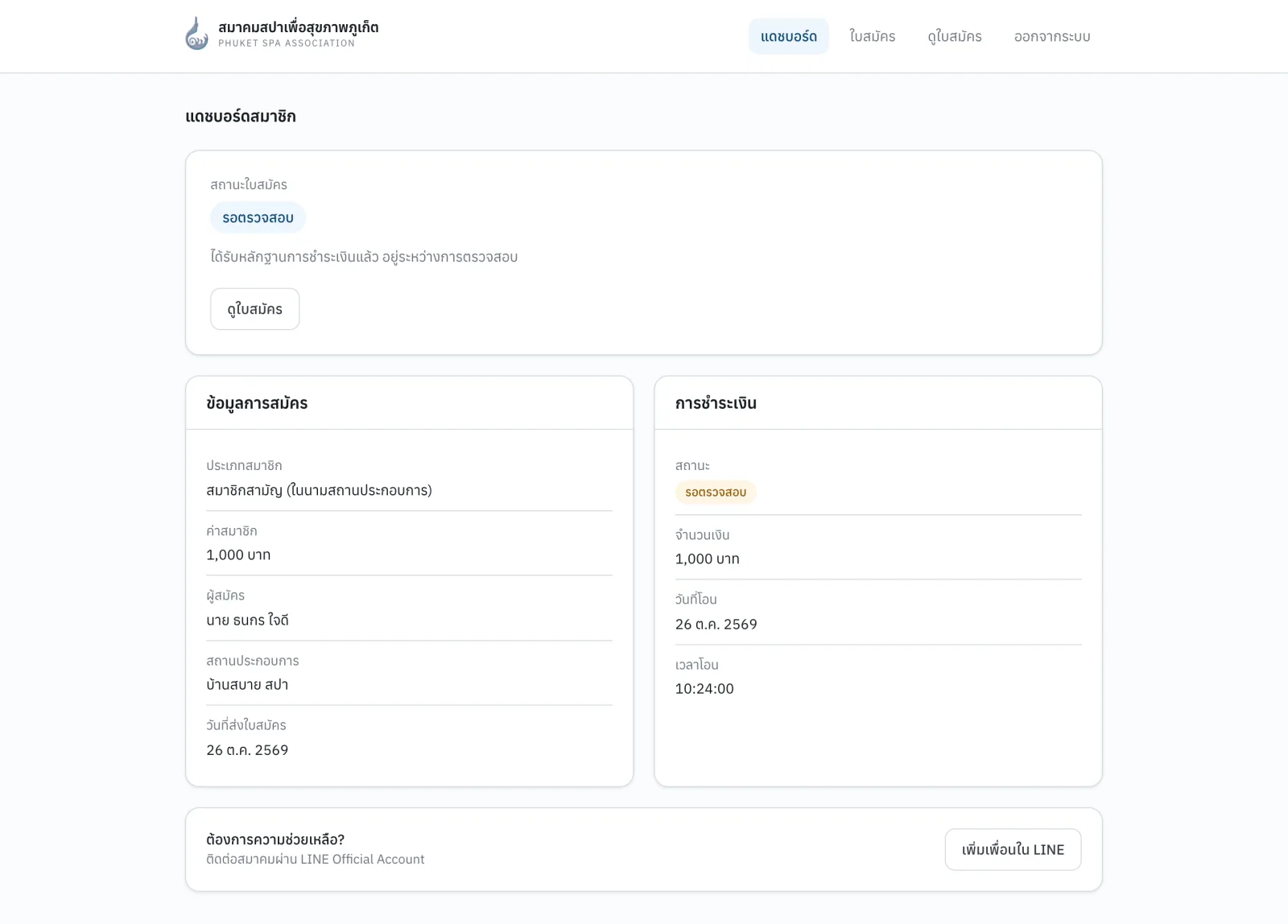This screenshot has height=924, width=1288.
Task: Log out via ออกจากระบบ
Action: tap(1052, 36)
